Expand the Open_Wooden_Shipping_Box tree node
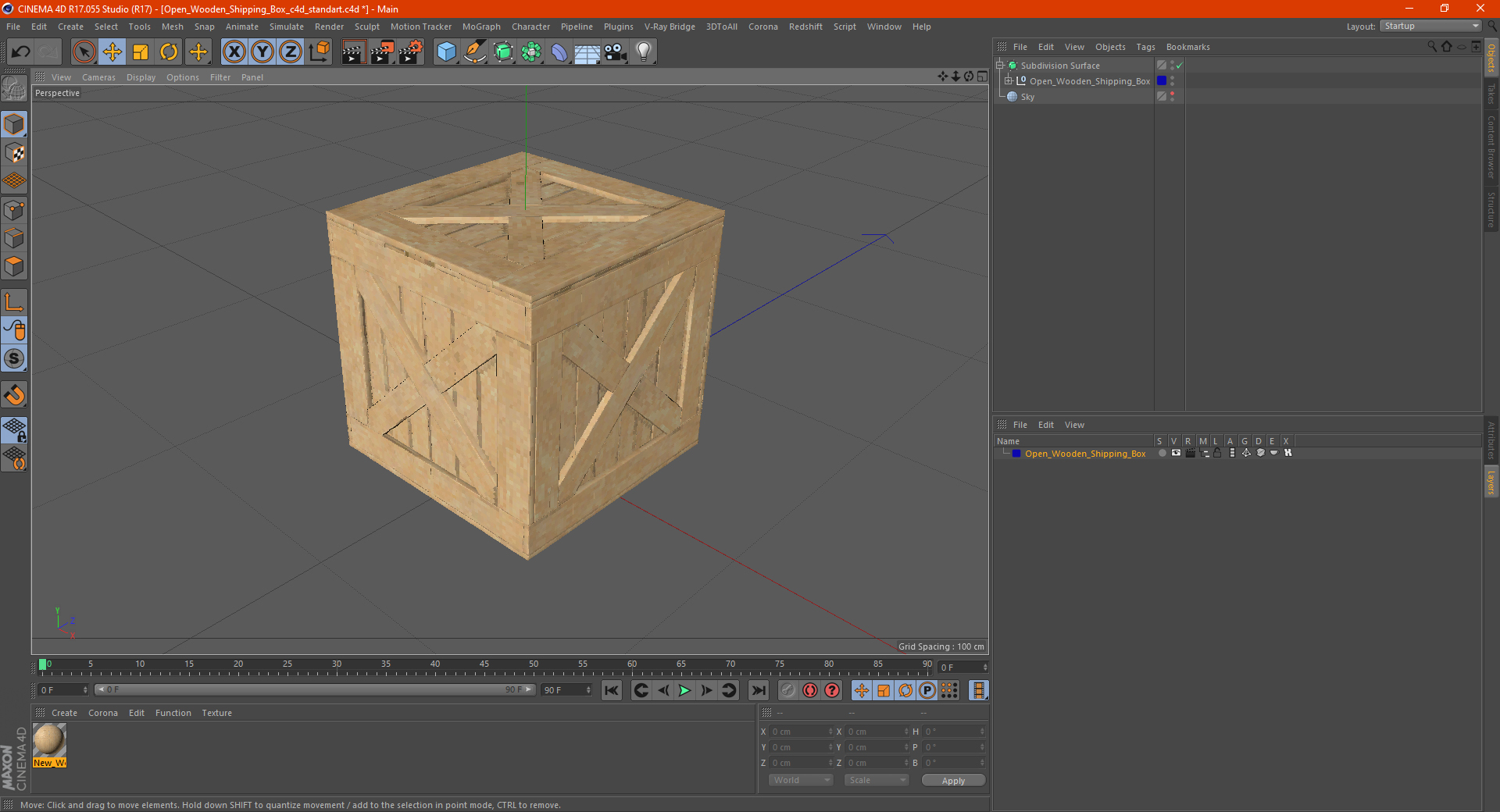Image resolution: width=1500 pixels, height=812 pixels. pyautogui.click(x=1009, y=81)
